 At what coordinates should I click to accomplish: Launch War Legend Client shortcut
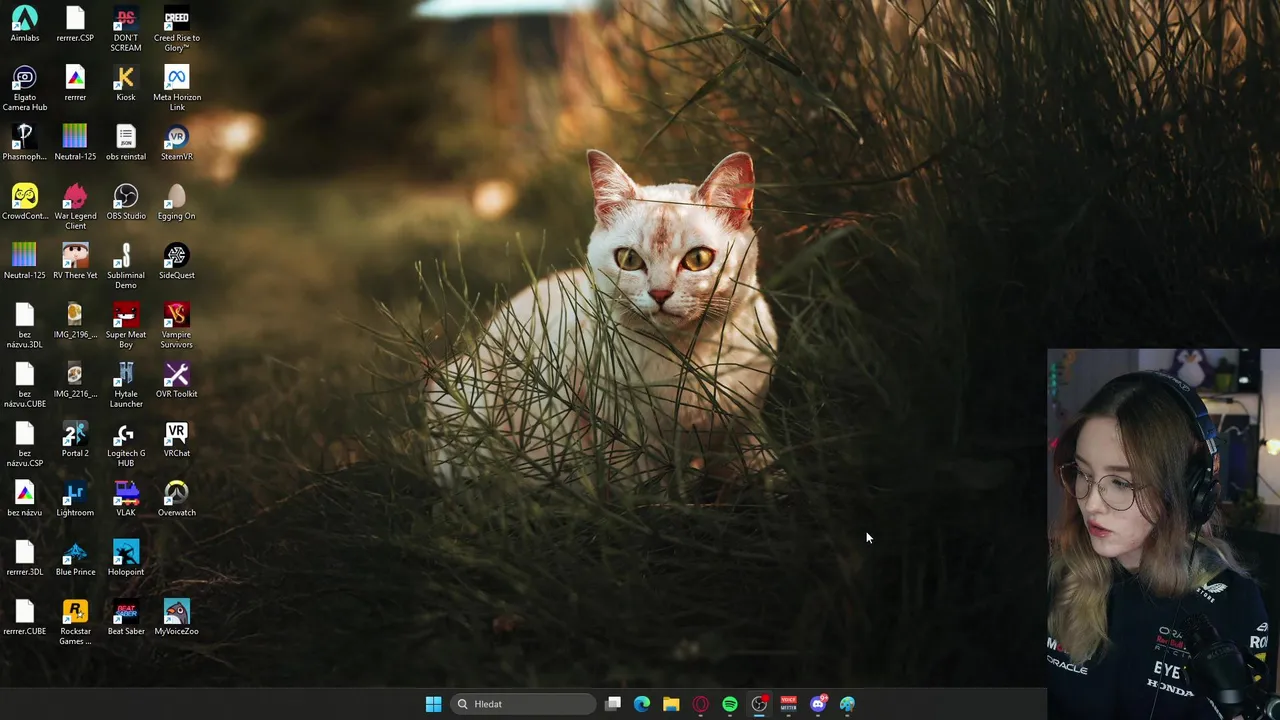pos(75,207)
